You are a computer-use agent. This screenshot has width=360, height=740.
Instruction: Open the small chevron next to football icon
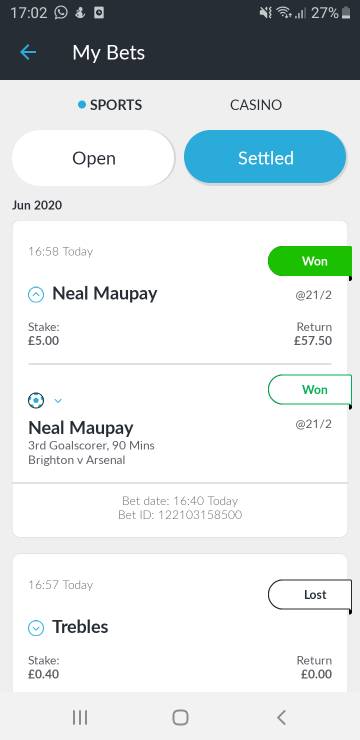[x=58, y=401]
